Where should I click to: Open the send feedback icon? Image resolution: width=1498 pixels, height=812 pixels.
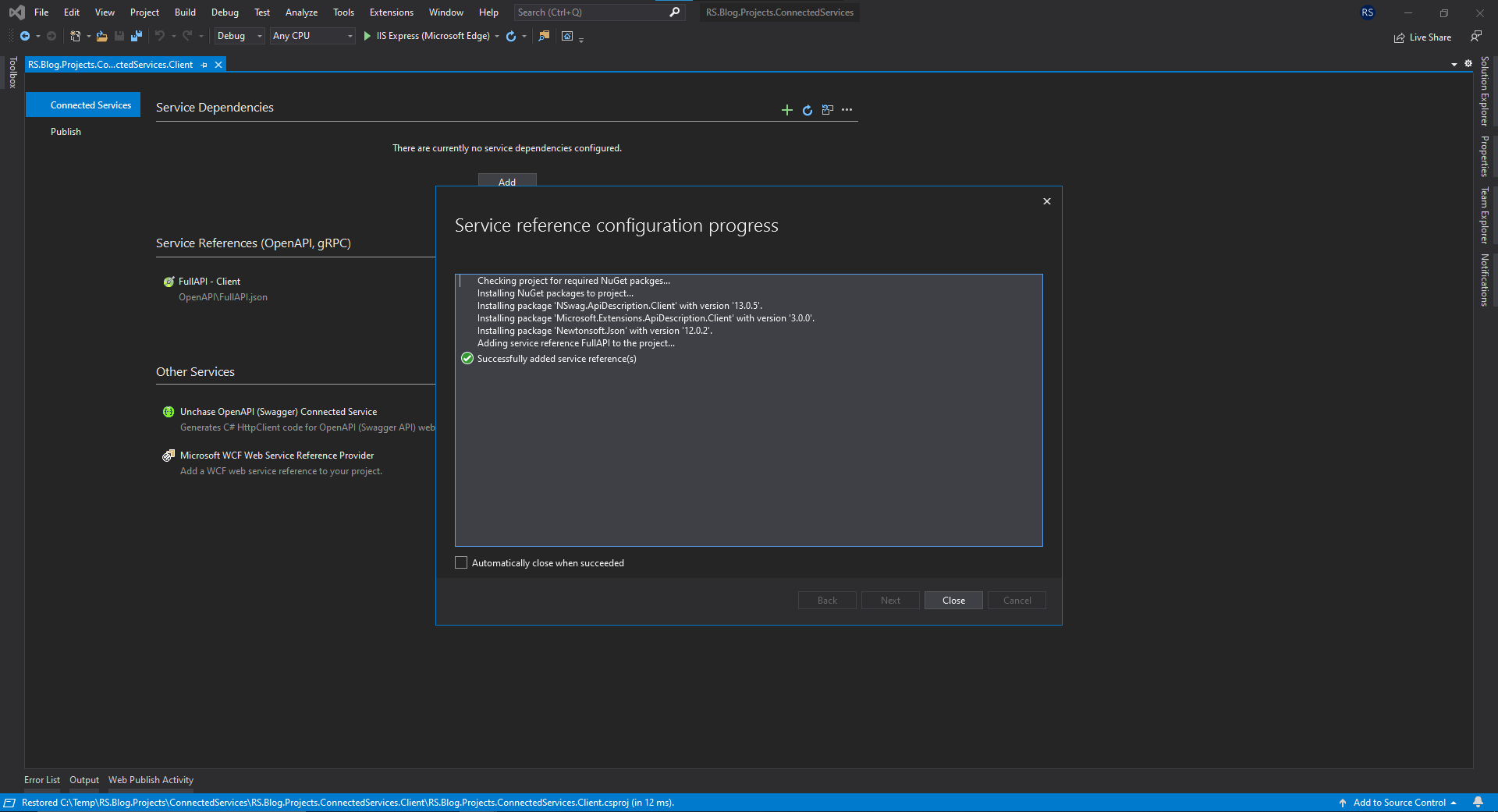[1475, 37]
